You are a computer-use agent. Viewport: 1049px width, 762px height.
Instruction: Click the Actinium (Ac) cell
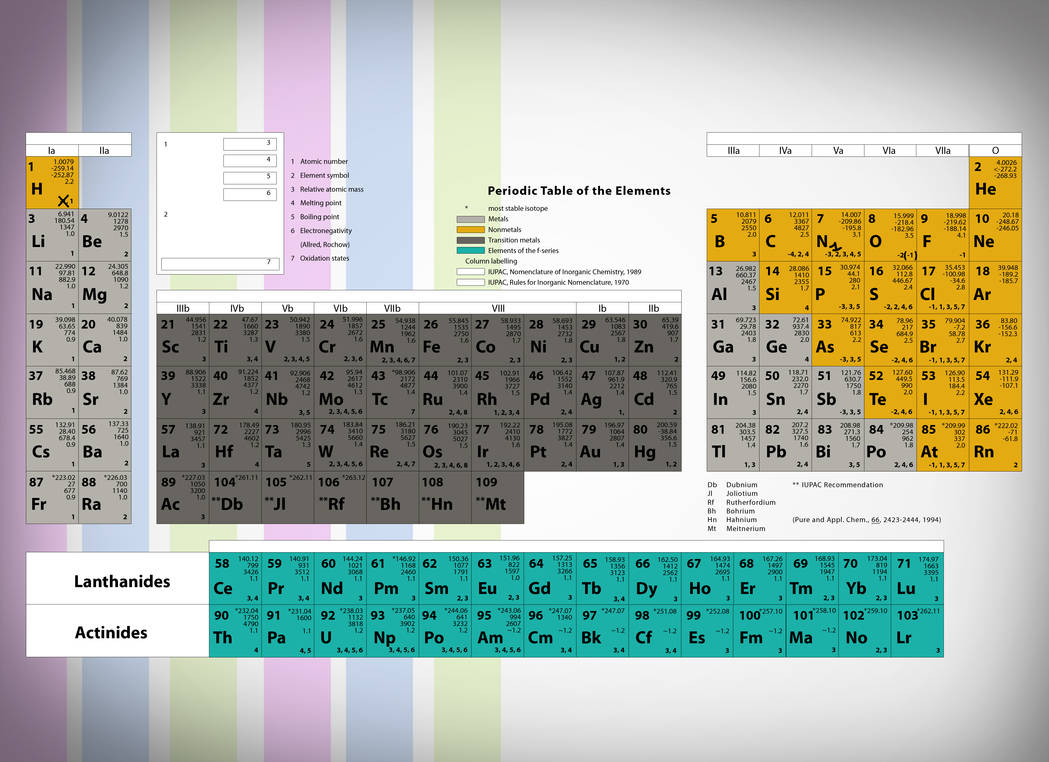coord(183,498)
